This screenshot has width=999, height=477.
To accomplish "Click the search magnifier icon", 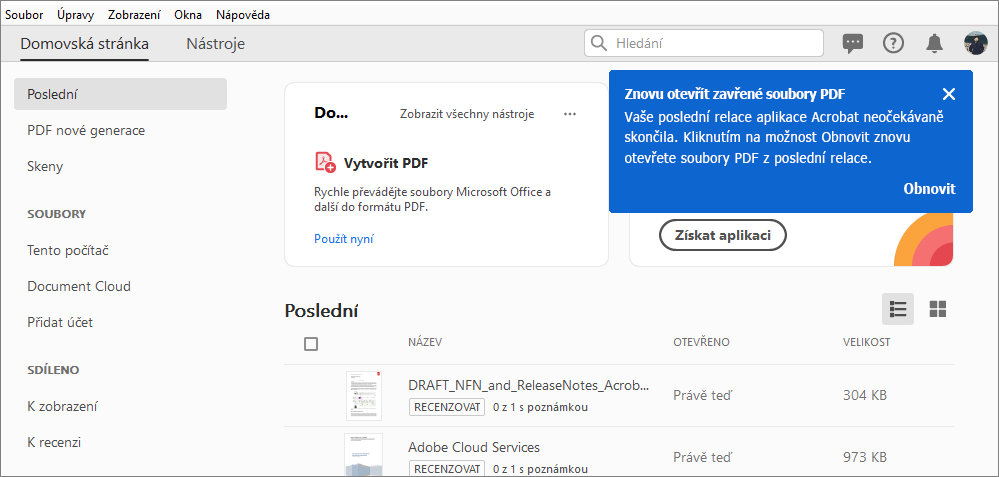I will (x=599, y=43).
